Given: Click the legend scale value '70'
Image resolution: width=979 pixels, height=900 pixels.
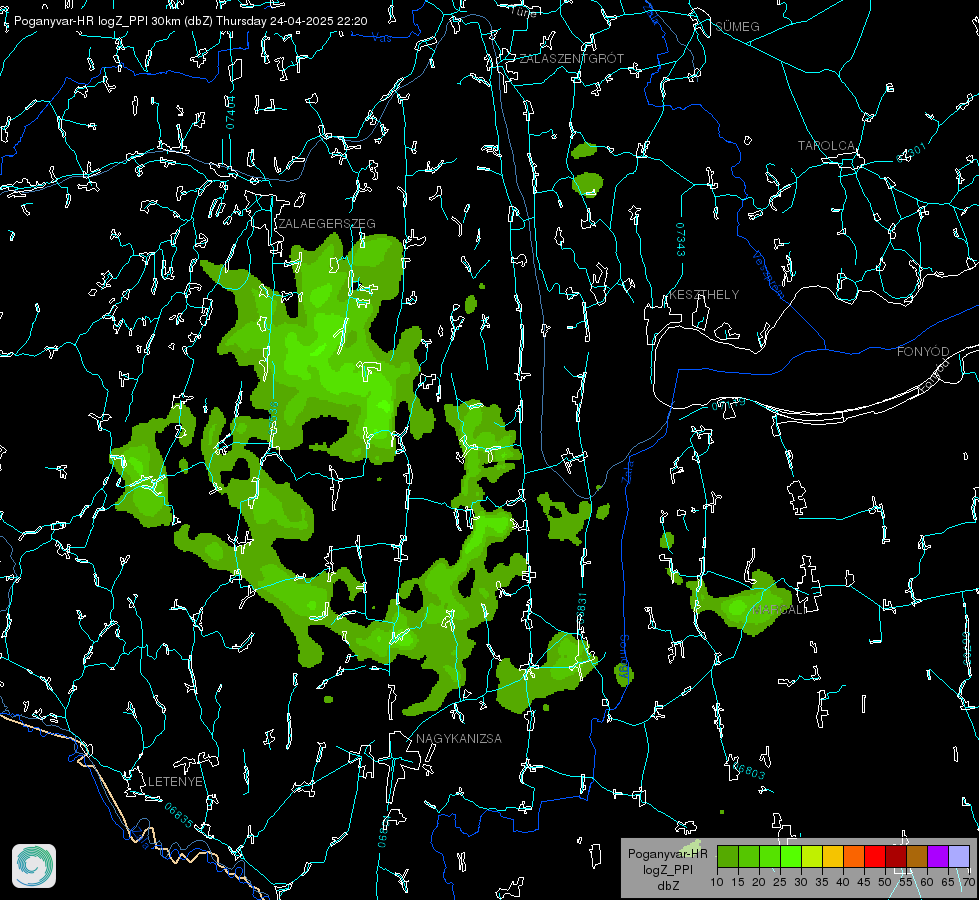Looking at the screenshot, I should tap(969, 883).
